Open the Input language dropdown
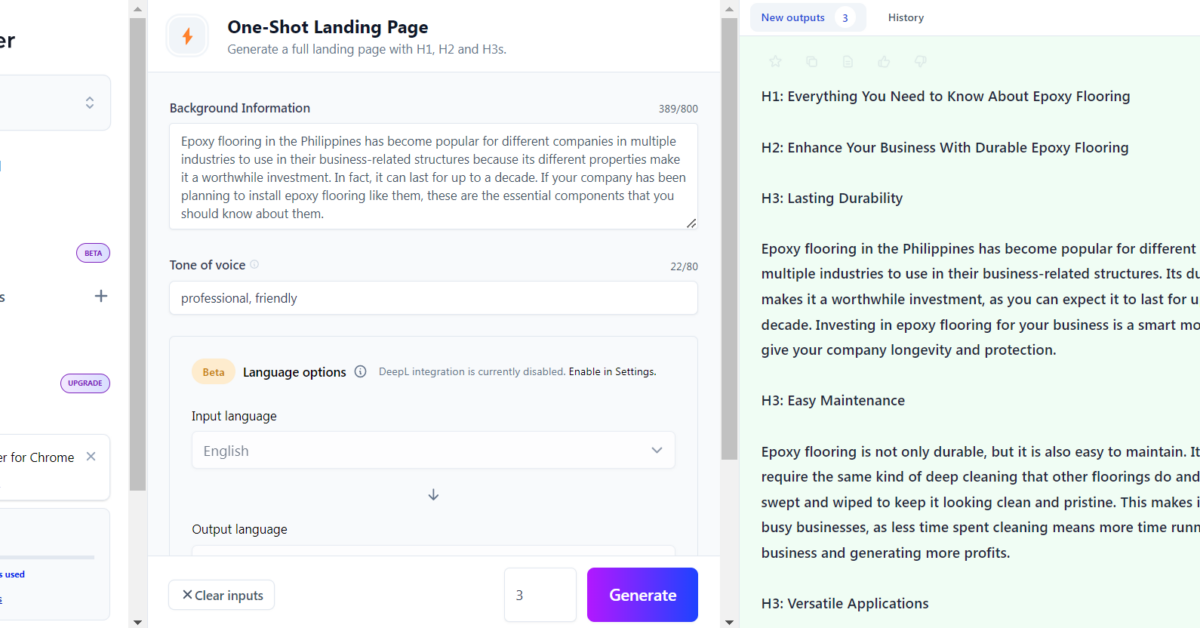This screenshot has width=1200, height=628. pos(433,451)
